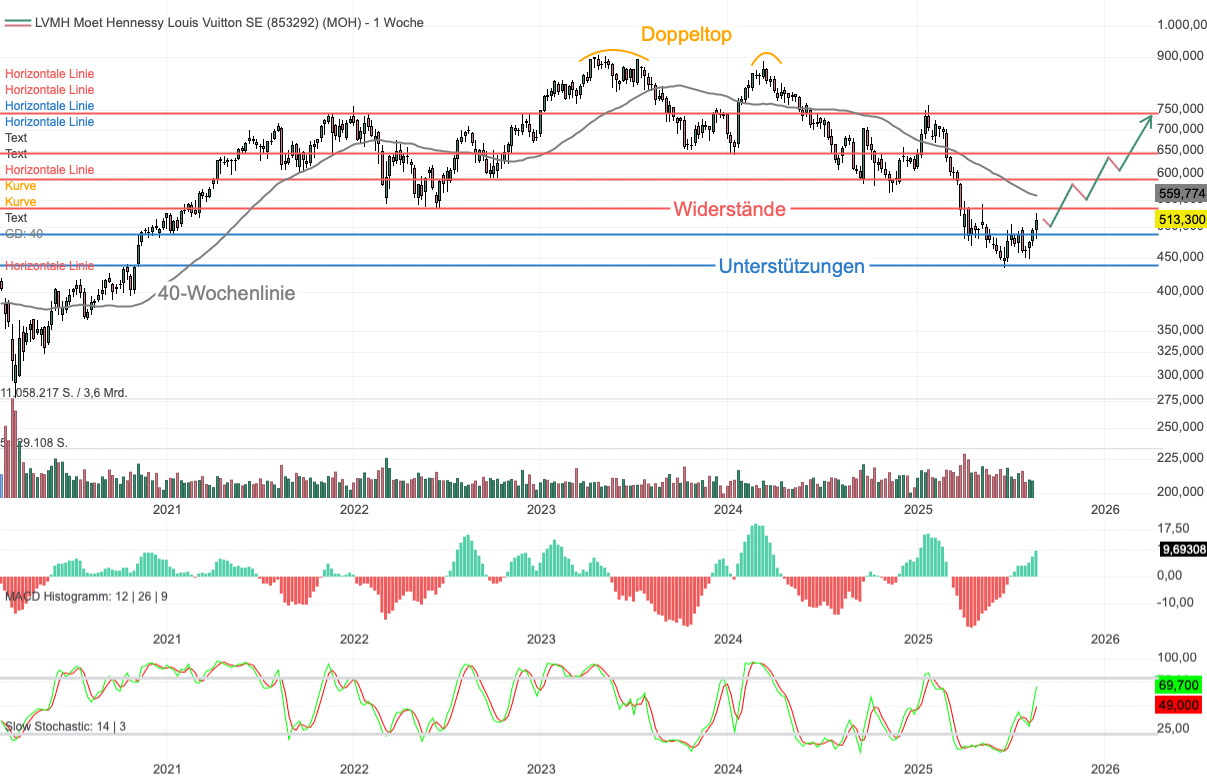Click the 650,000 price axis value
This screenshot has width=1207, height=782.
[x=1180, y=149]
